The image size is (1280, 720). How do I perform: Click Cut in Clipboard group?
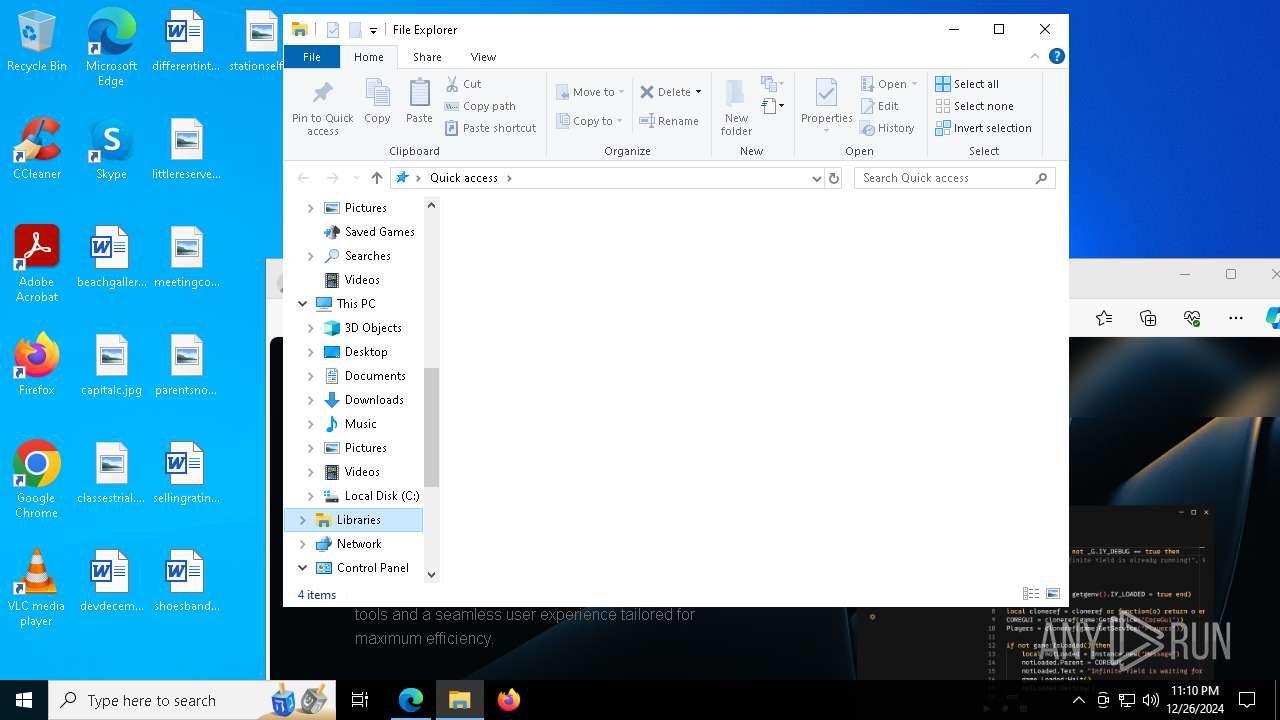pos(464,84)
